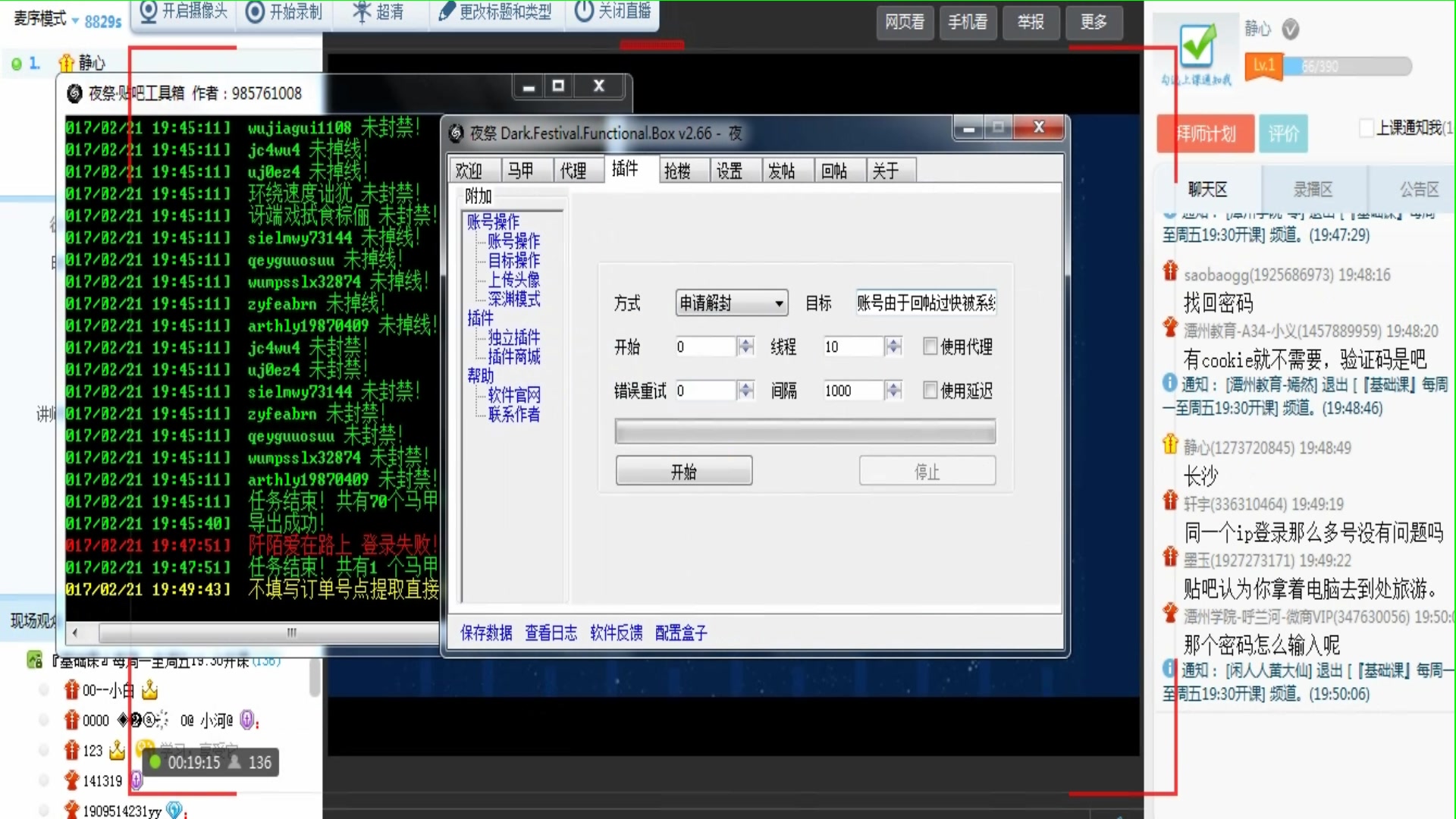1456x819 pixels.
Task: Open the 设置 tab
Action: click(x=736, y=171)
